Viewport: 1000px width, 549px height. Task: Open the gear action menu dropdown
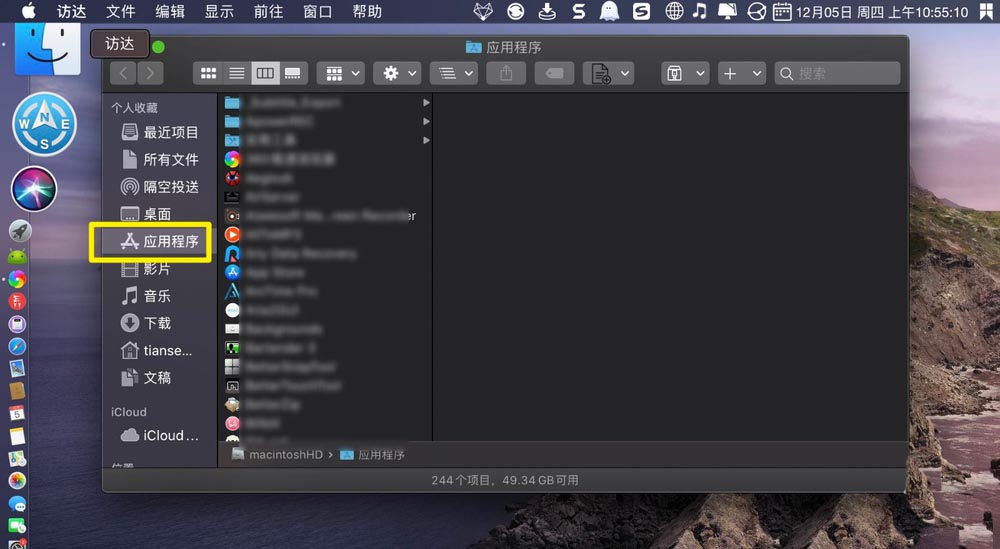click(x=397, y=73)
